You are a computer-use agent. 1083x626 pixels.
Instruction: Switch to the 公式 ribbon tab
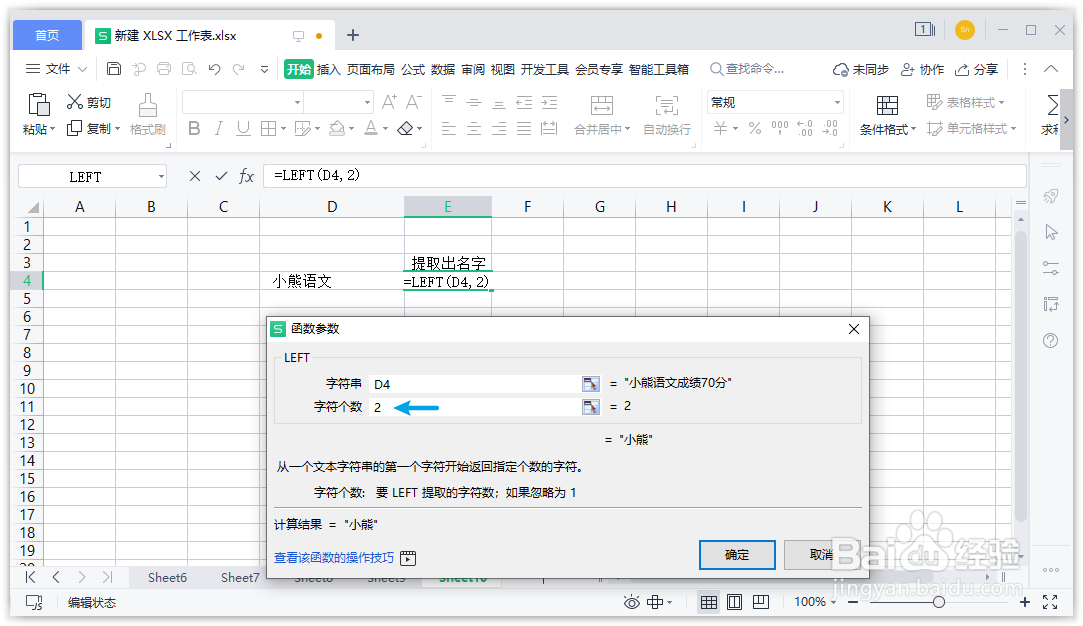point(413,69)
